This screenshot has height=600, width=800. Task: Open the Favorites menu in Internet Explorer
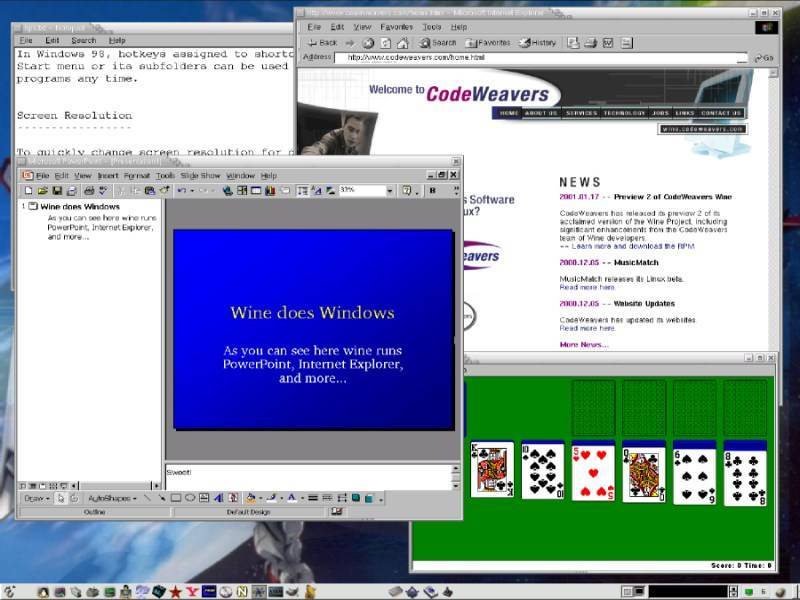[x=396, y=27]
